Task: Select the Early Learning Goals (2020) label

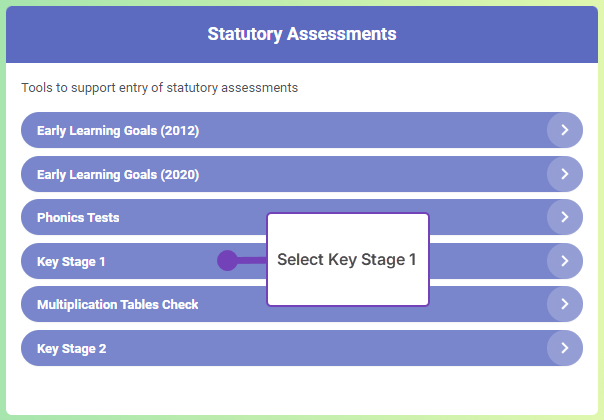Action: 118,174
